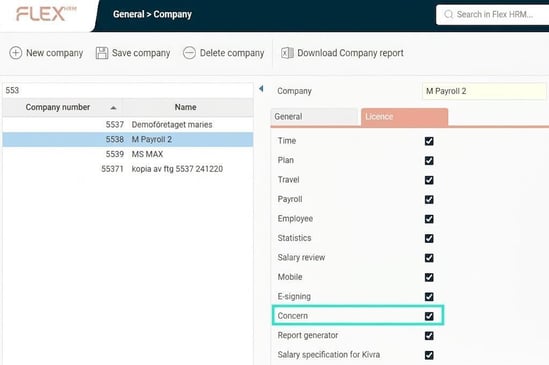The image size is (549, 365).
Task: Click the Travel label text
Action: 289,180
